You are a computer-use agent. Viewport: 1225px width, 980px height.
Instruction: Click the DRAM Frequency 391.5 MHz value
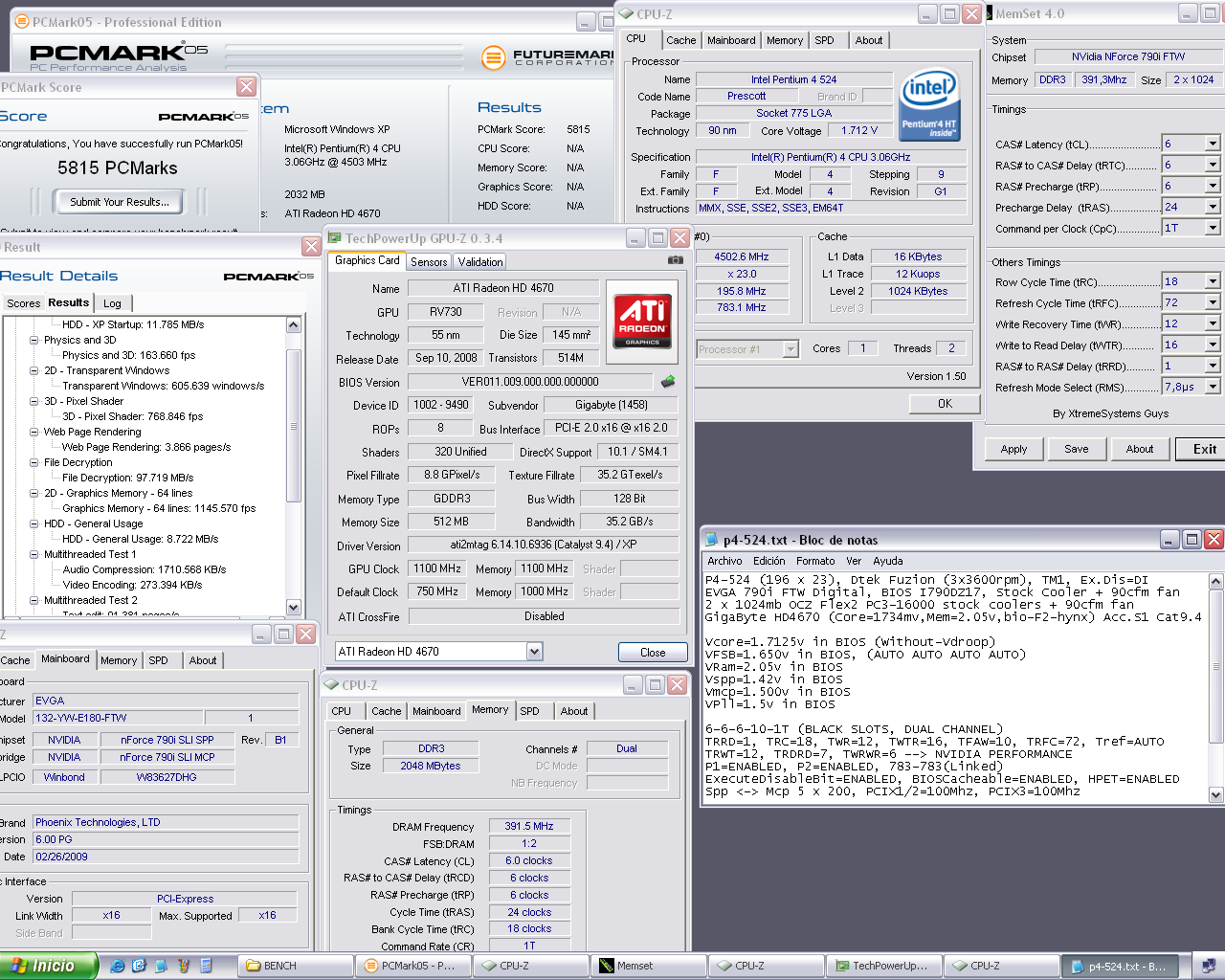(529, 826)
